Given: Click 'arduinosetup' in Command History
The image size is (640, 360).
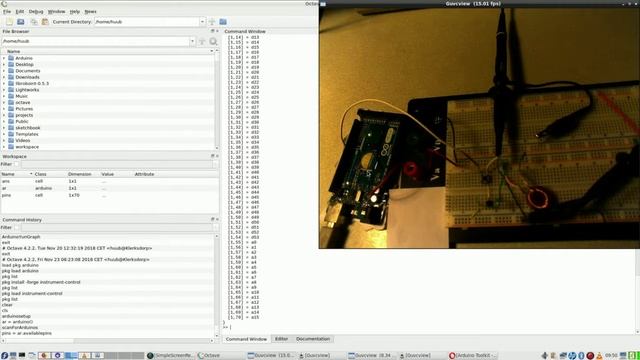Looking at the screenshot, I should click(16, 316).
